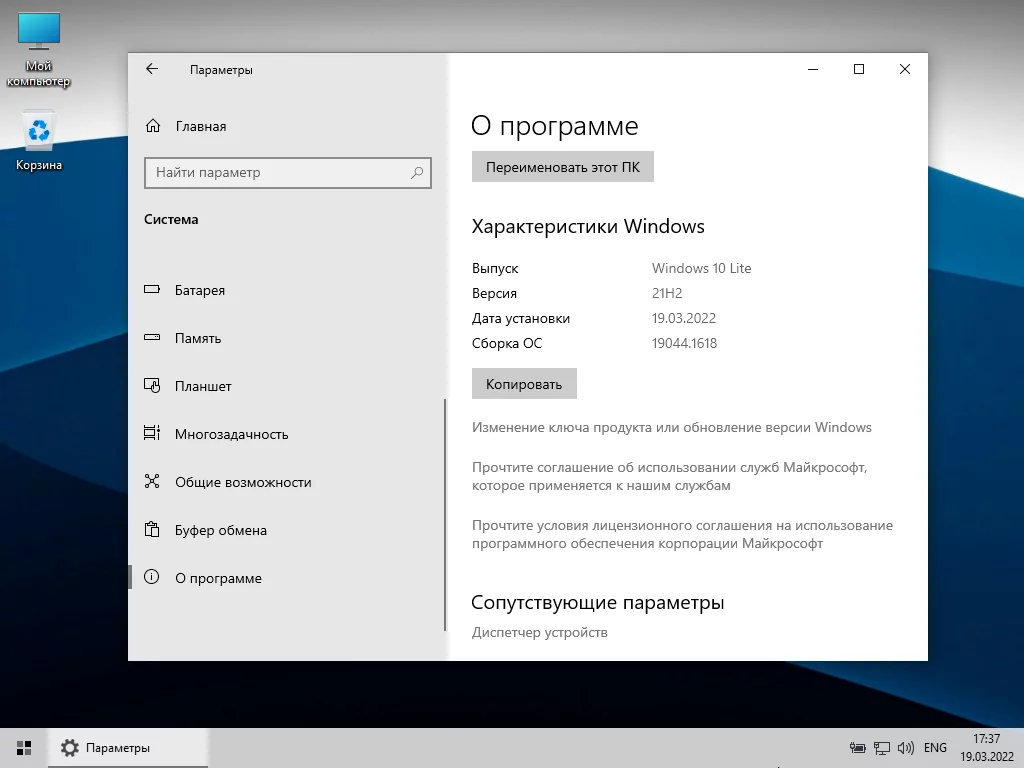Viewport: 1024px width, 768px height.
Task: Open Изменение ключа продукта link
Action: 671,427
